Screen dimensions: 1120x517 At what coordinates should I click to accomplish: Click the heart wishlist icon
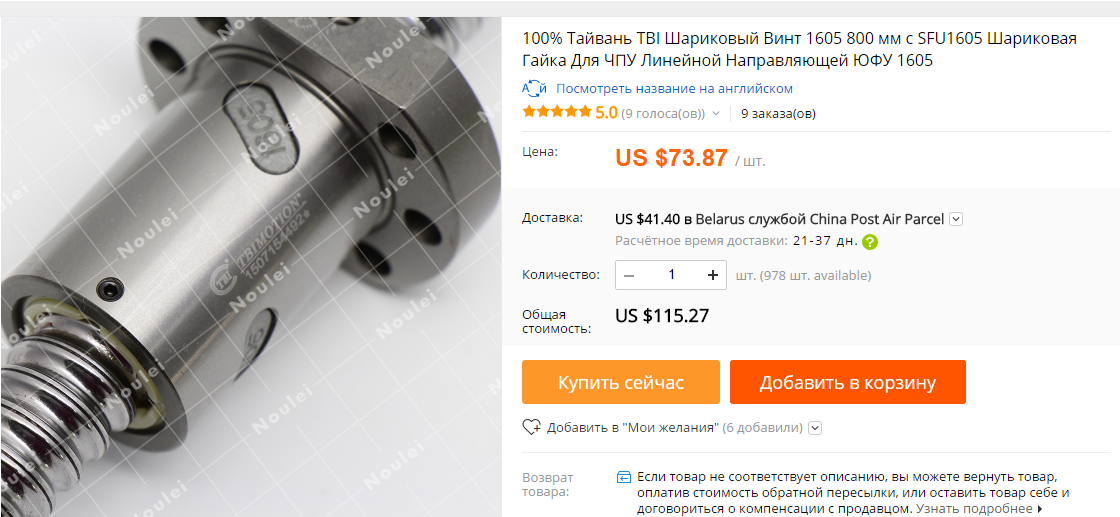pos(531,428)
